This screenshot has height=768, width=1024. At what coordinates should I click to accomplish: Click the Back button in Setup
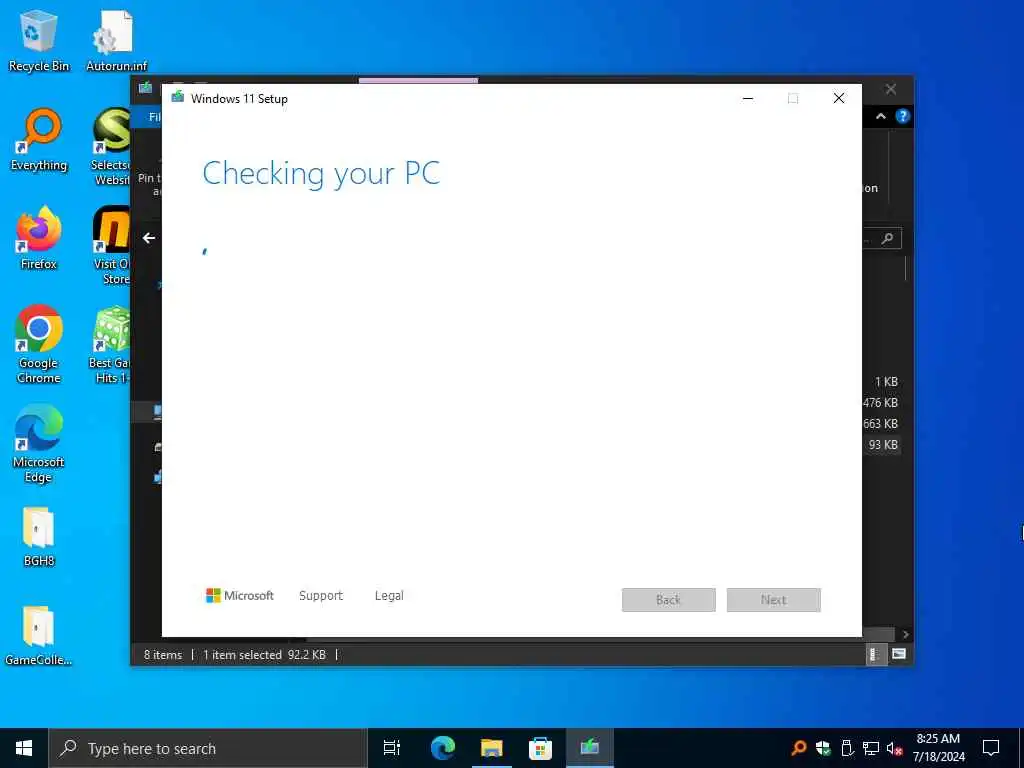(669, 600)
